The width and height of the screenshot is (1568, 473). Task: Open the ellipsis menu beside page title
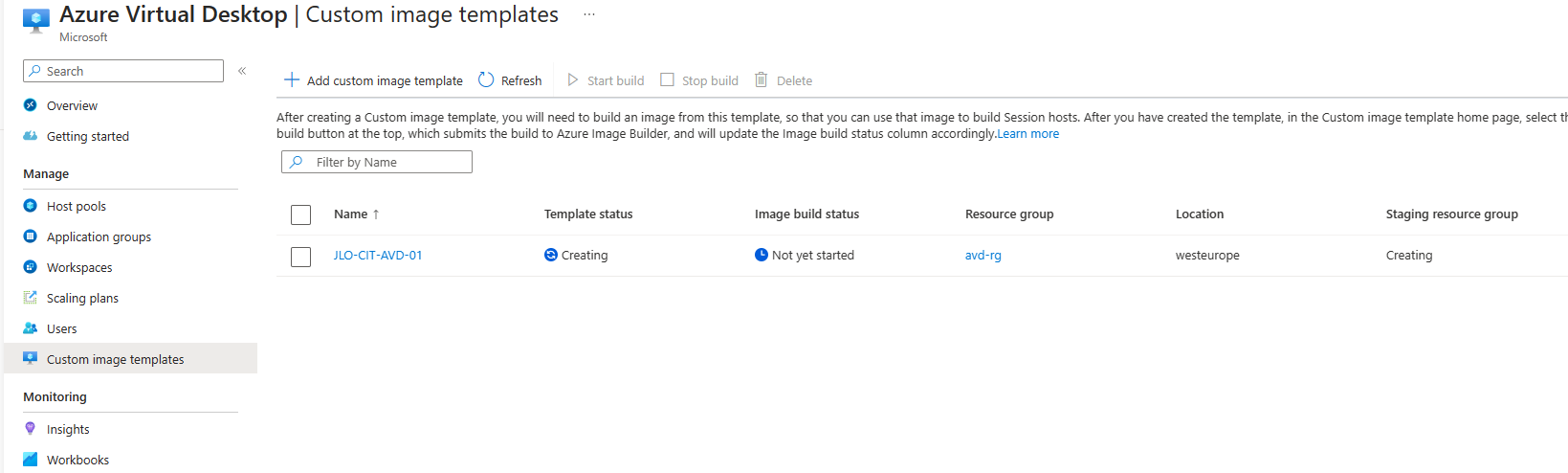pyautogui.click(x=589, y=14)
